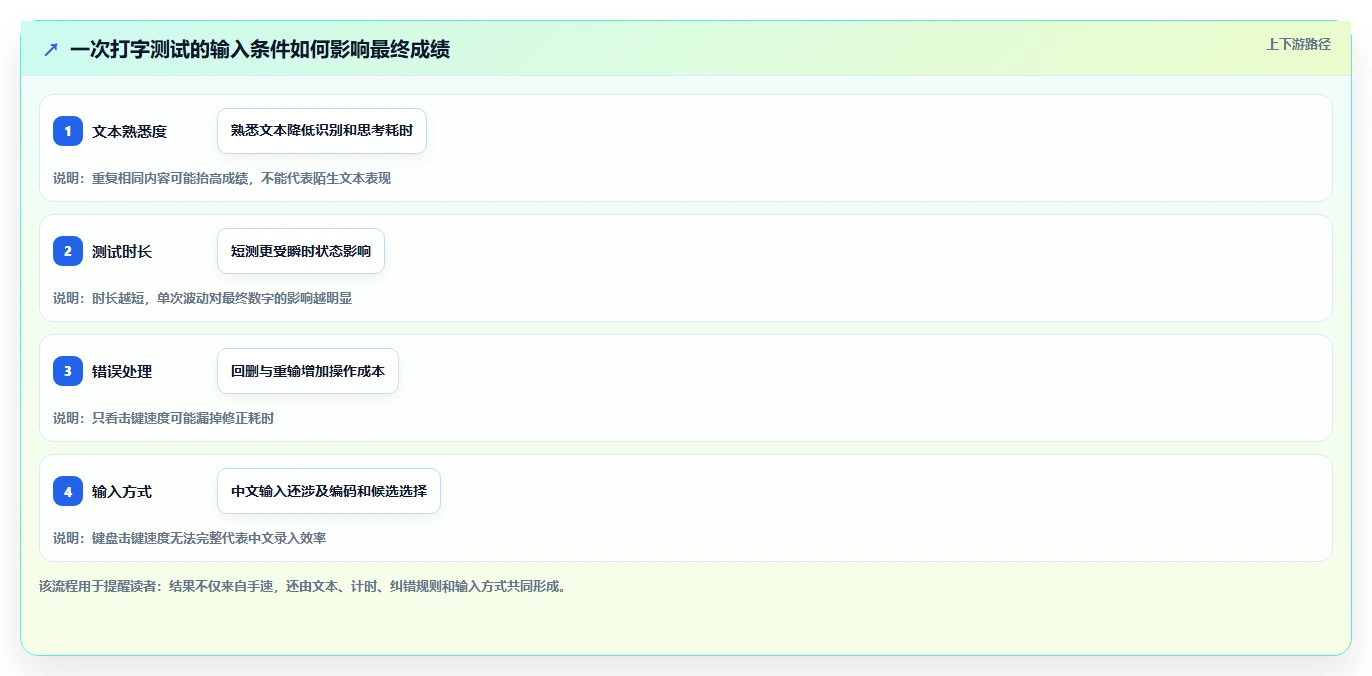Click the note starting 说明:只看击键速度
The image size is (1372, 676).
click(163, 418)
